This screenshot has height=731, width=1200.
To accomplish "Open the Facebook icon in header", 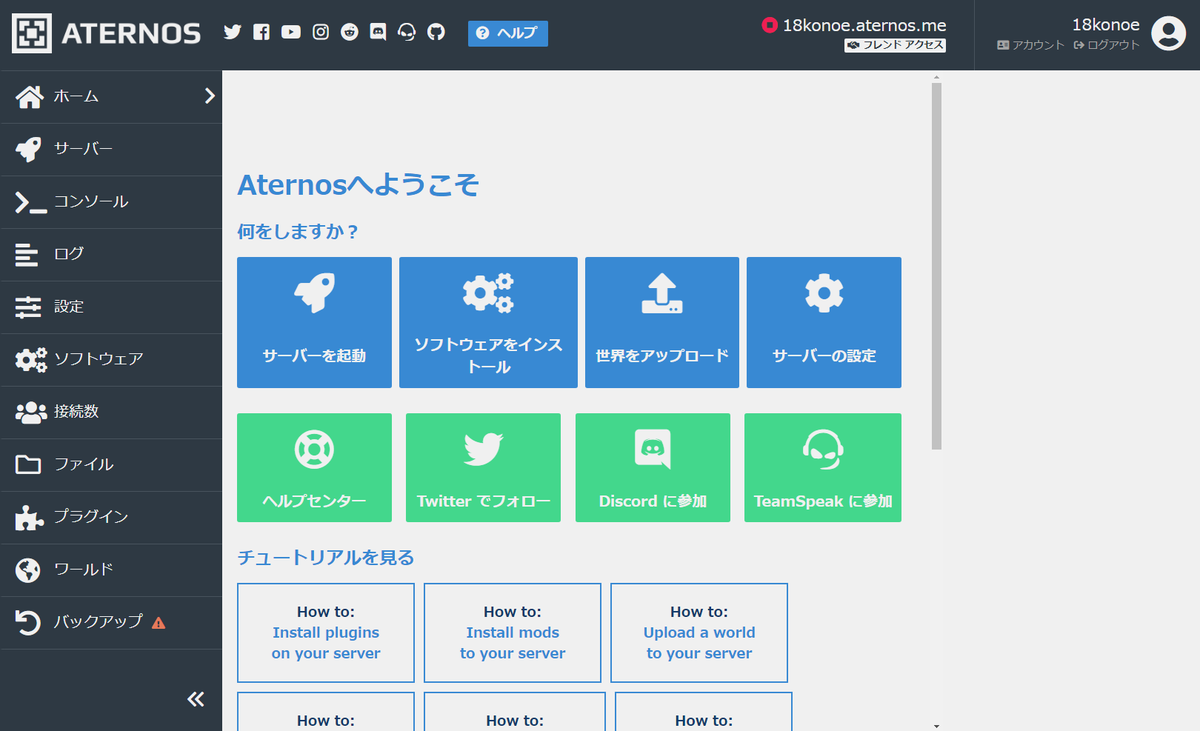I will click(262, 32).
